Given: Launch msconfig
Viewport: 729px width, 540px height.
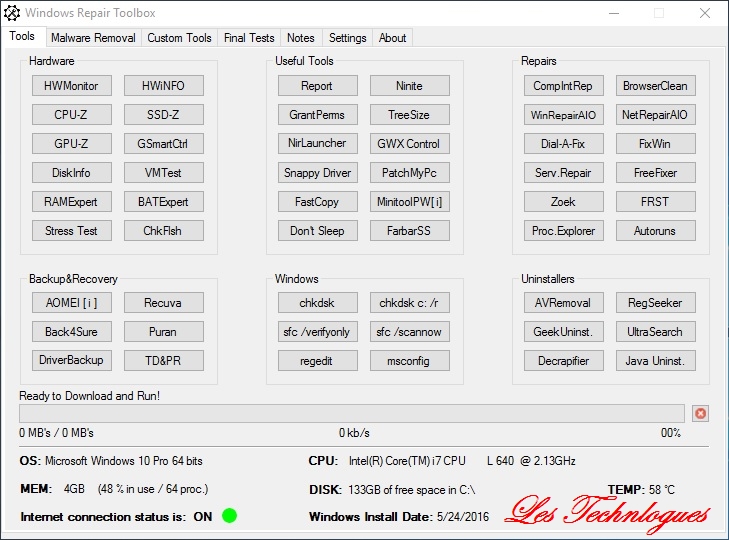Looking at the screenshot, I should click(410, 360).
